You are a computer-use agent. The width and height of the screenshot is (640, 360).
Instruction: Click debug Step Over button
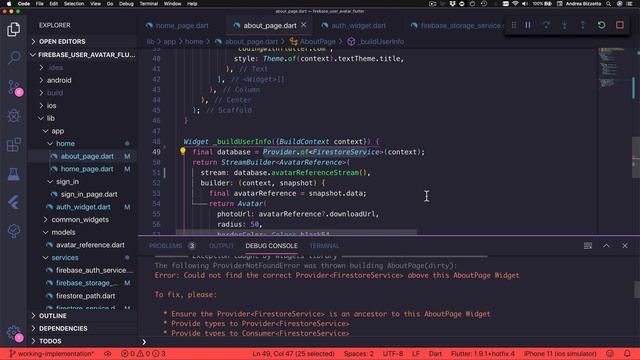[x=546, y=25]
